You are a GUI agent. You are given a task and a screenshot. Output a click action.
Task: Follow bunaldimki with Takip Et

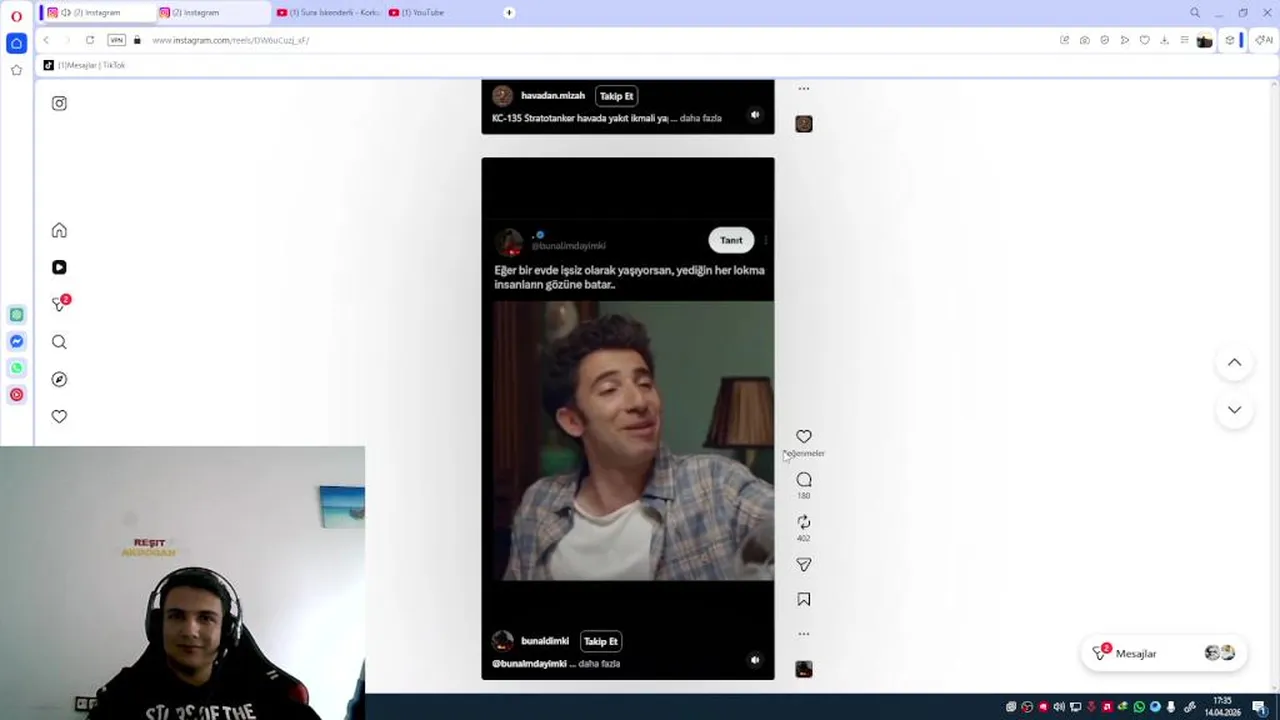(x=601, y=641)
